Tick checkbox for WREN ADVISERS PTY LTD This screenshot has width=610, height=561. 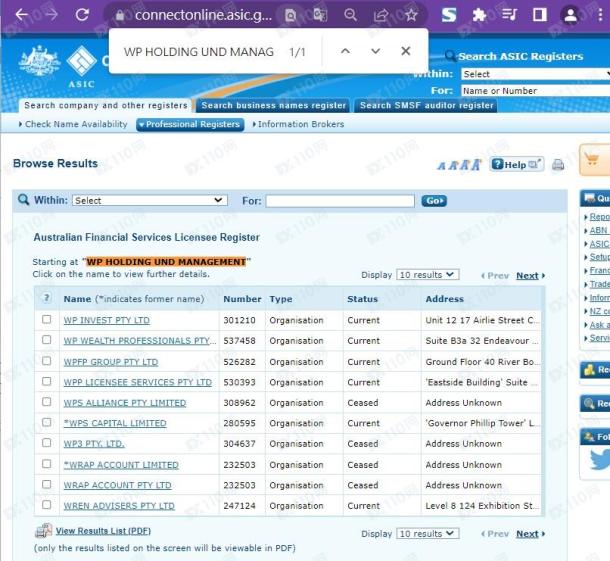tap(47, 505)
